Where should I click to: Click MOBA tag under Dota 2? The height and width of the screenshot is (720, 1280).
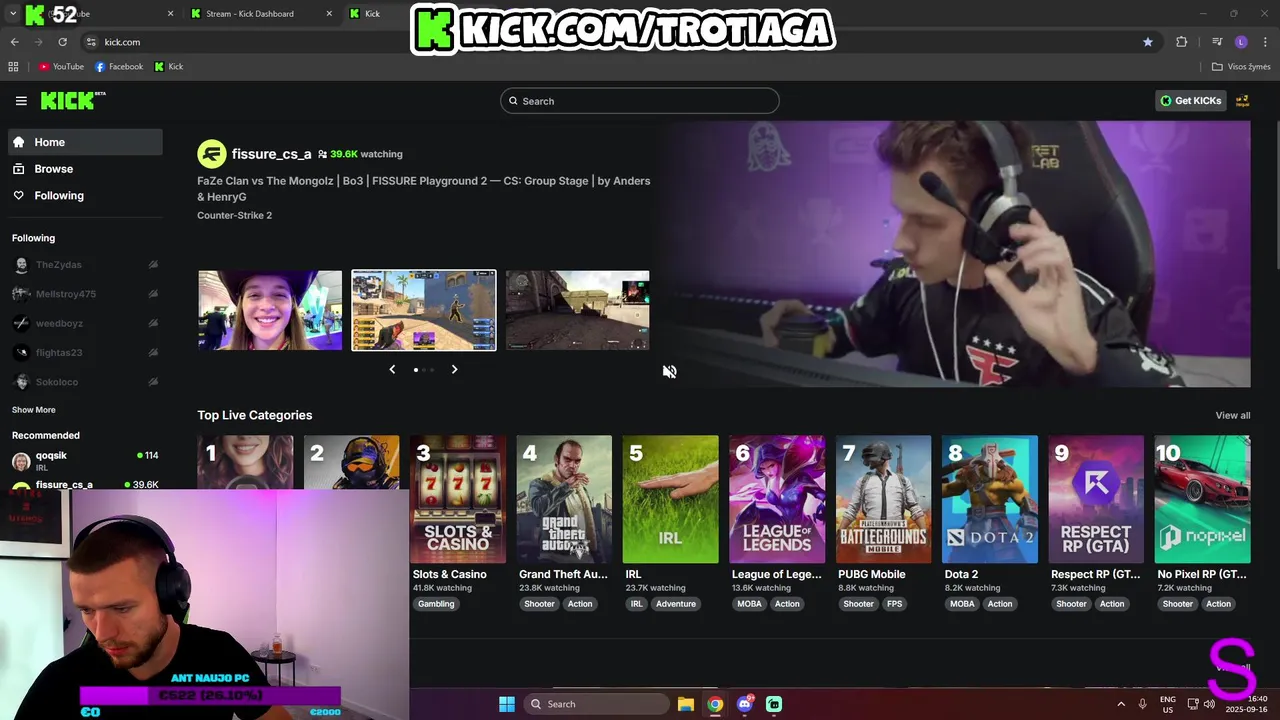point(962,604)
